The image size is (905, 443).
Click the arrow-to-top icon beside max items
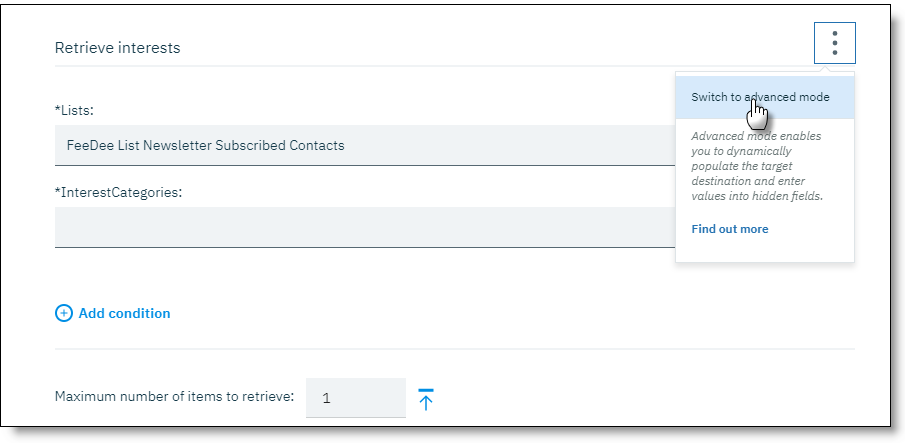pyautogui.click(x=426, y=398)
